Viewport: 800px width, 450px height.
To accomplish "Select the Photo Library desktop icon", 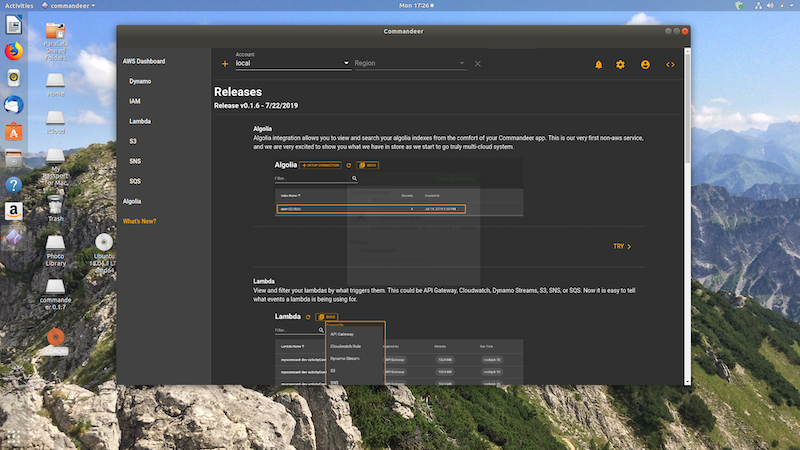I will (x=56, y=251).
